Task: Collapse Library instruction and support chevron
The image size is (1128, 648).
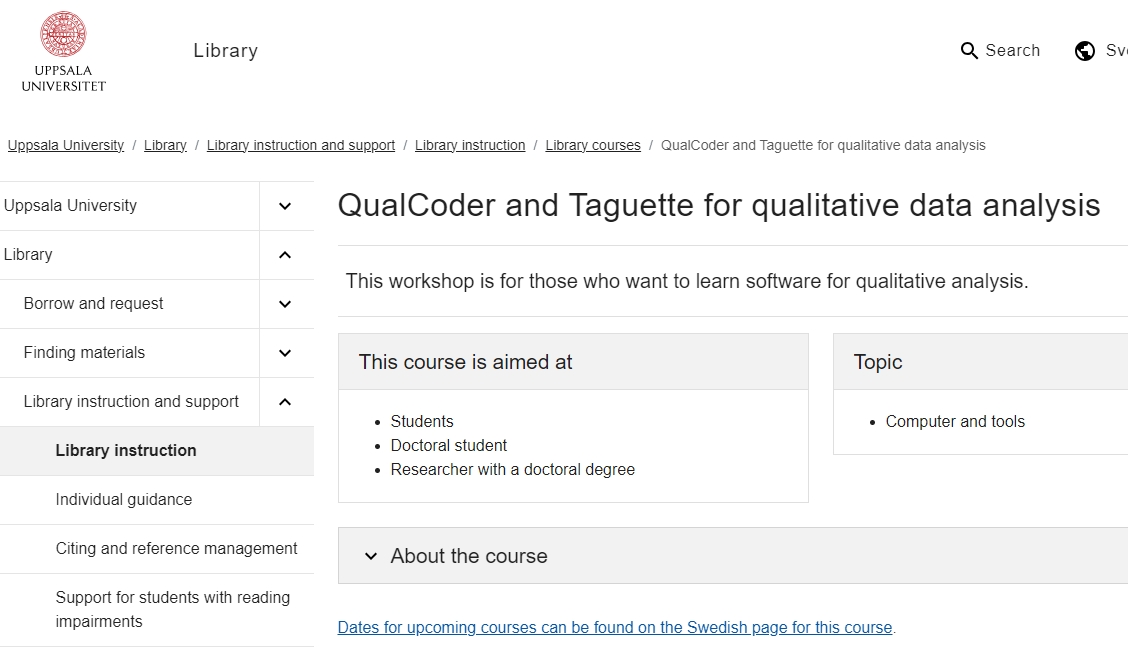Action: pyautogui.click(x=285, y=402)
